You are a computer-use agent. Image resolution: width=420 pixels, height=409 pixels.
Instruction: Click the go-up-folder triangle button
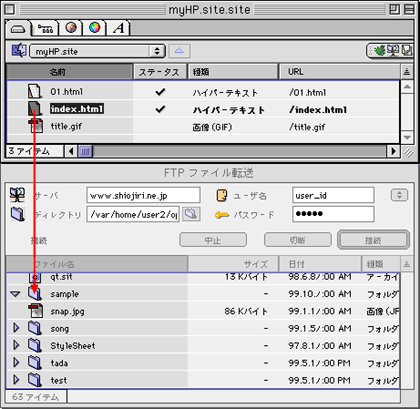(179, 51)
